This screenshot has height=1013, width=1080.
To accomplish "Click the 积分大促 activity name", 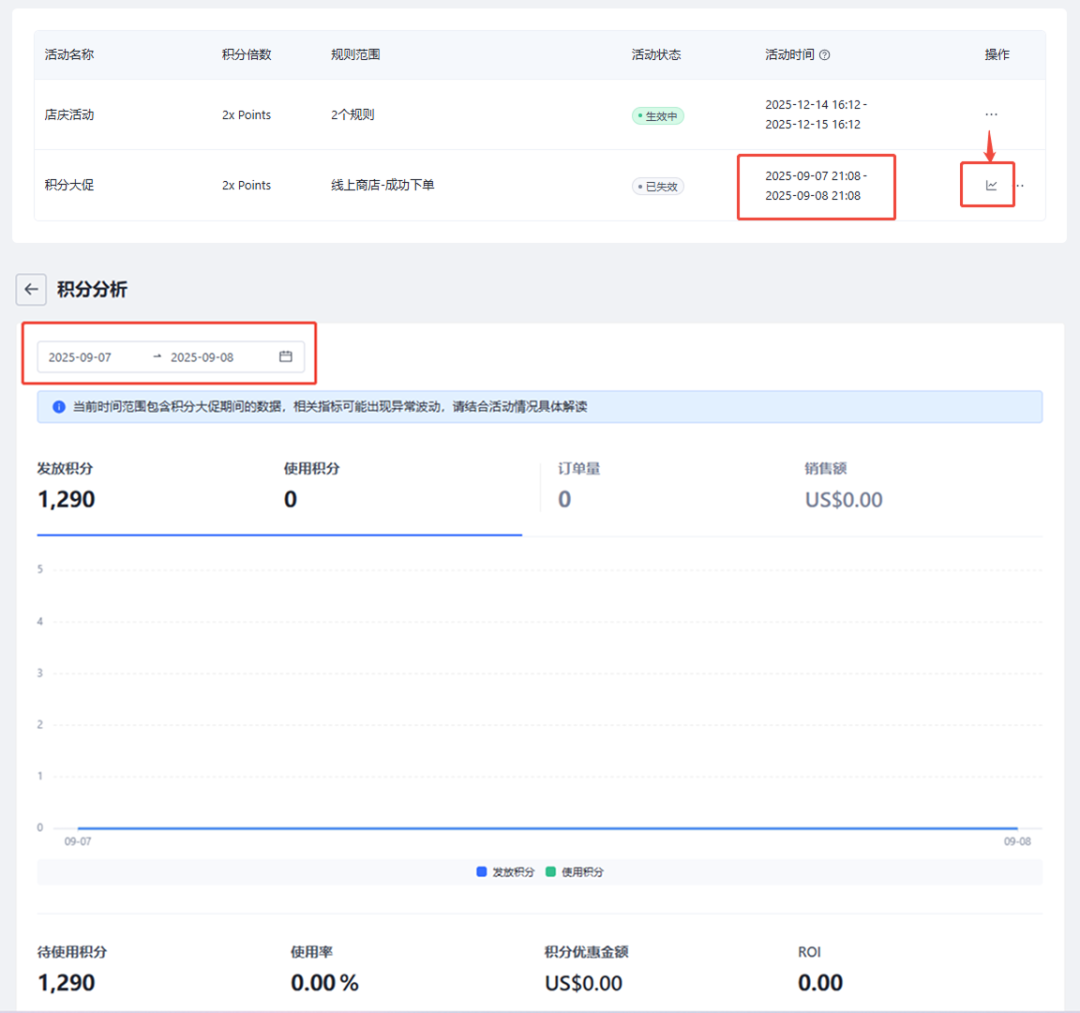I will 69,185.
